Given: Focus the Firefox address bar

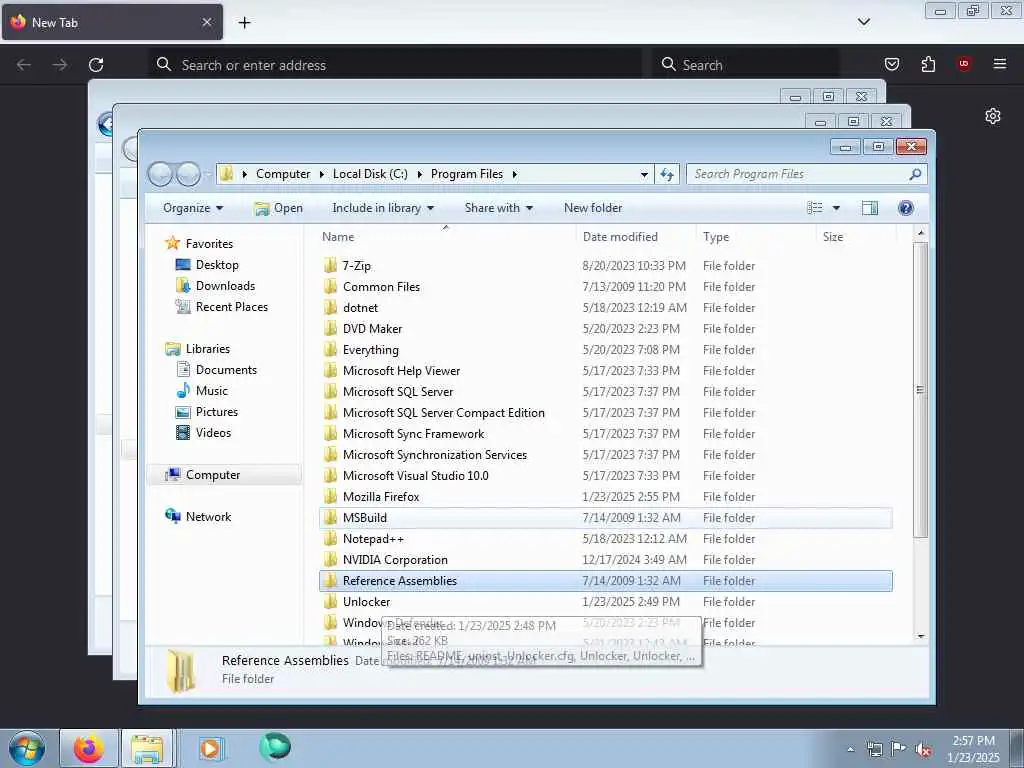Looking at the screenshot, I should tap(395, 65).
